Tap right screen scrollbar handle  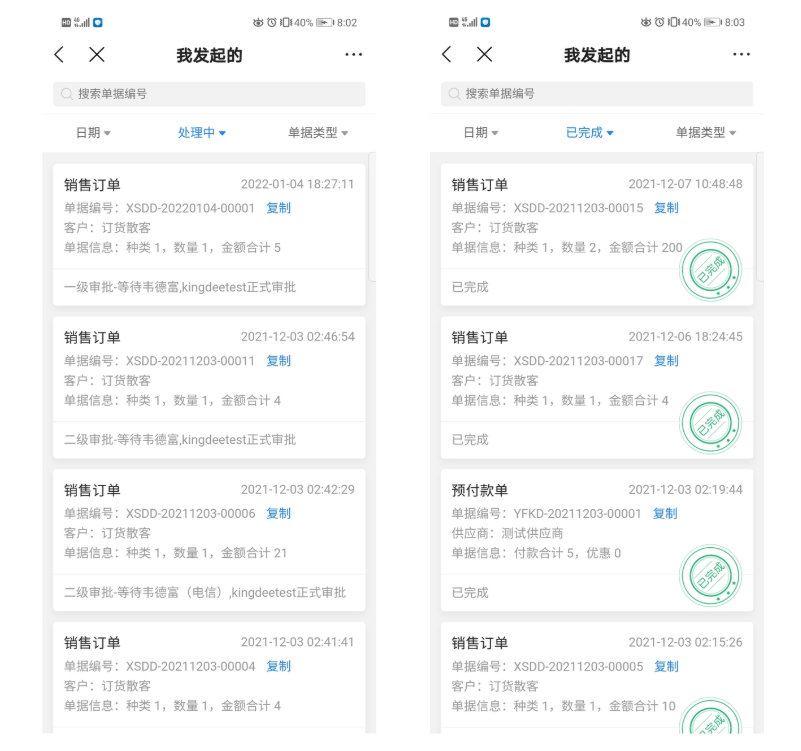(x=760, y=217)
